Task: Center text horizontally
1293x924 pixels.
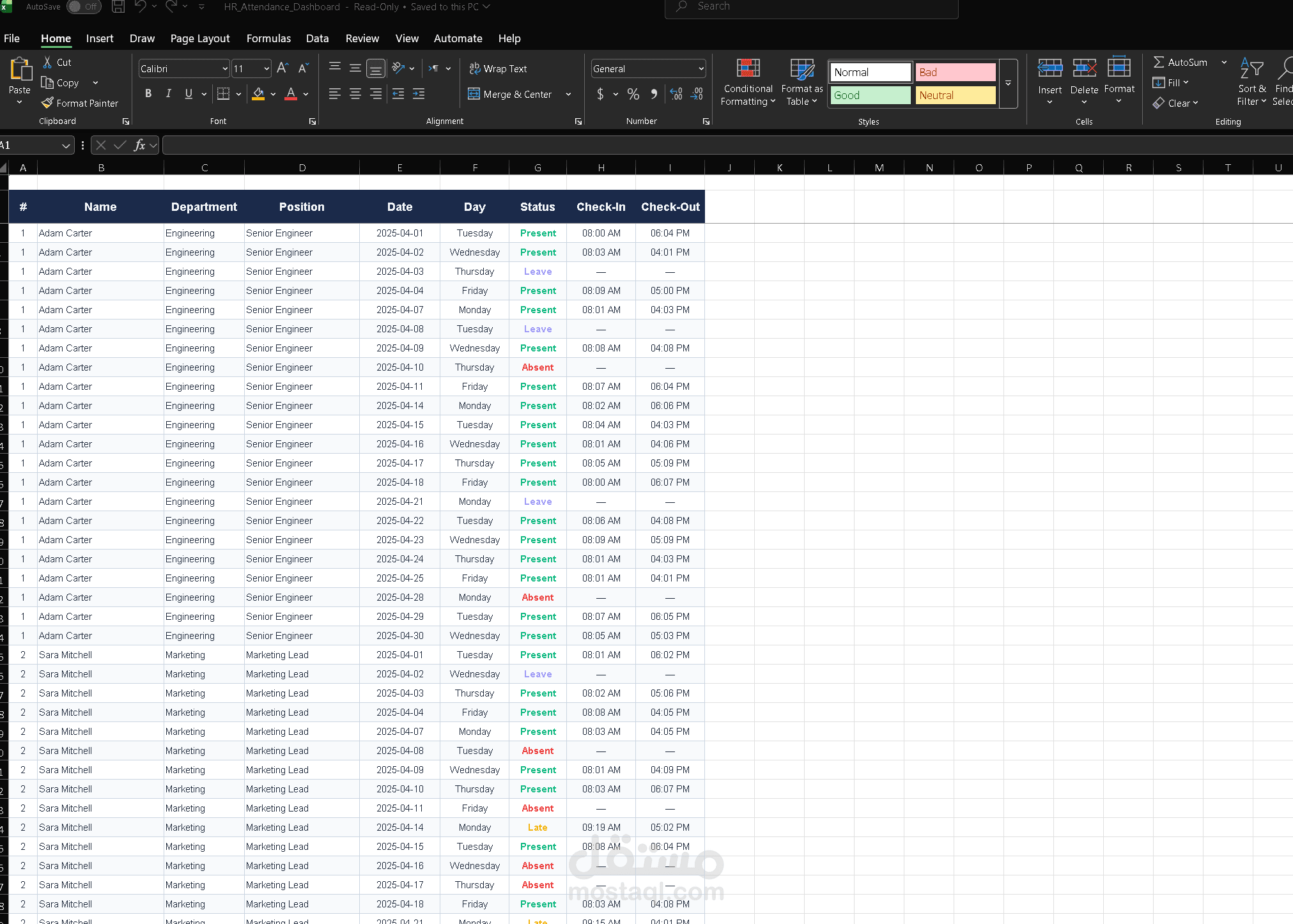Action: click(355, 94)
